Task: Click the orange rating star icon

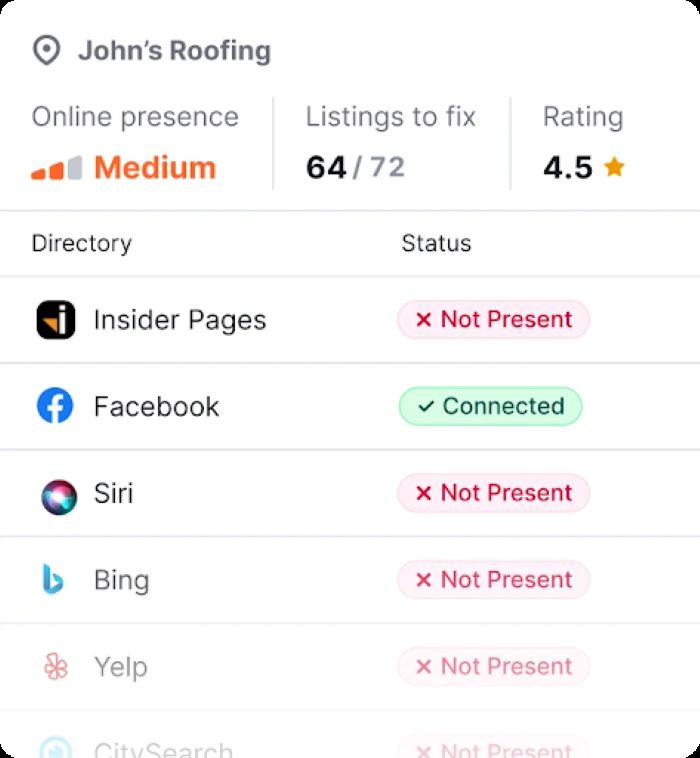Action: 614,167
